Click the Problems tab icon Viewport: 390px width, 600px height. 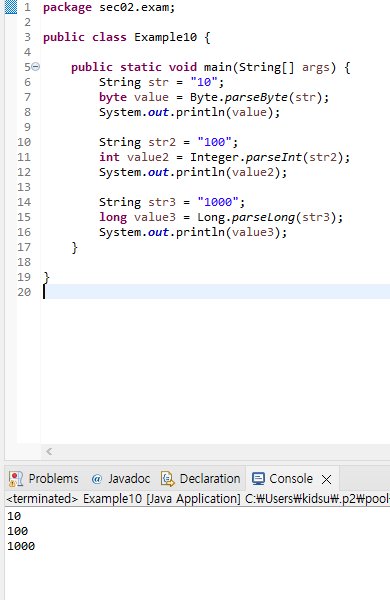(16, 479)
